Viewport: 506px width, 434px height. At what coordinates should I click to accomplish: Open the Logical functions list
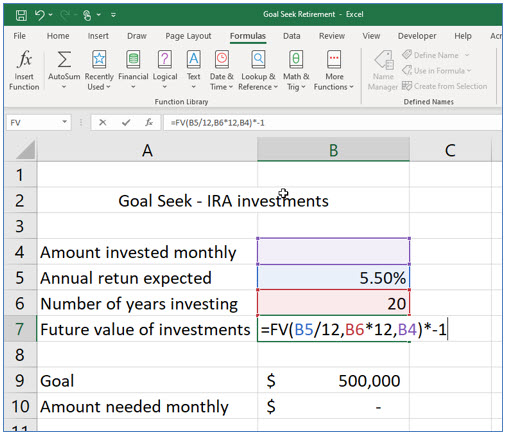pyautogui.click(x=165, y=70)
